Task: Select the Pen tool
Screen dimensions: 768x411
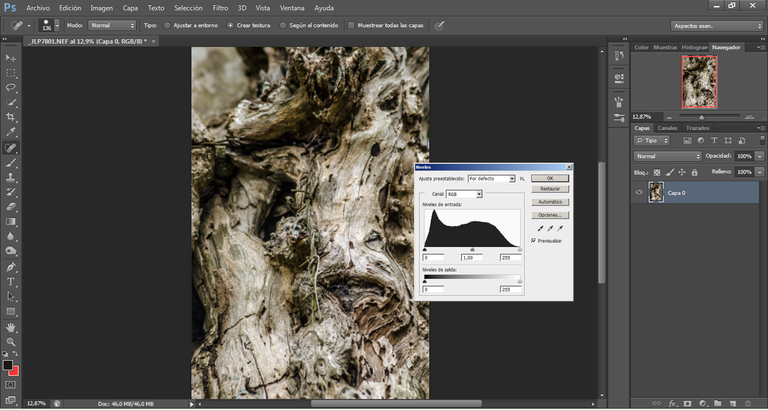Action: click(x=11, y=267)
